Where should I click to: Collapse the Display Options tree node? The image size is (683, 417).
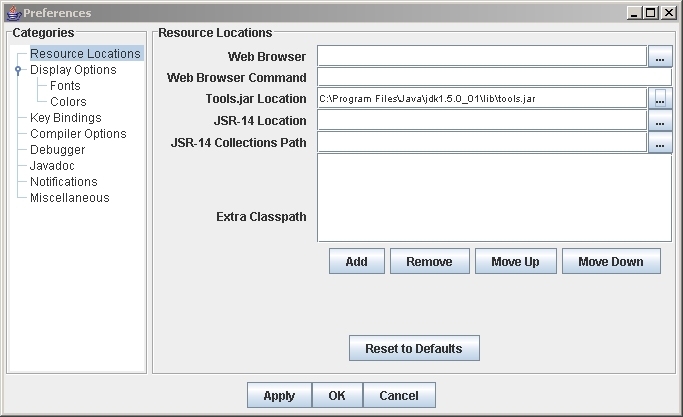[18, 70]
